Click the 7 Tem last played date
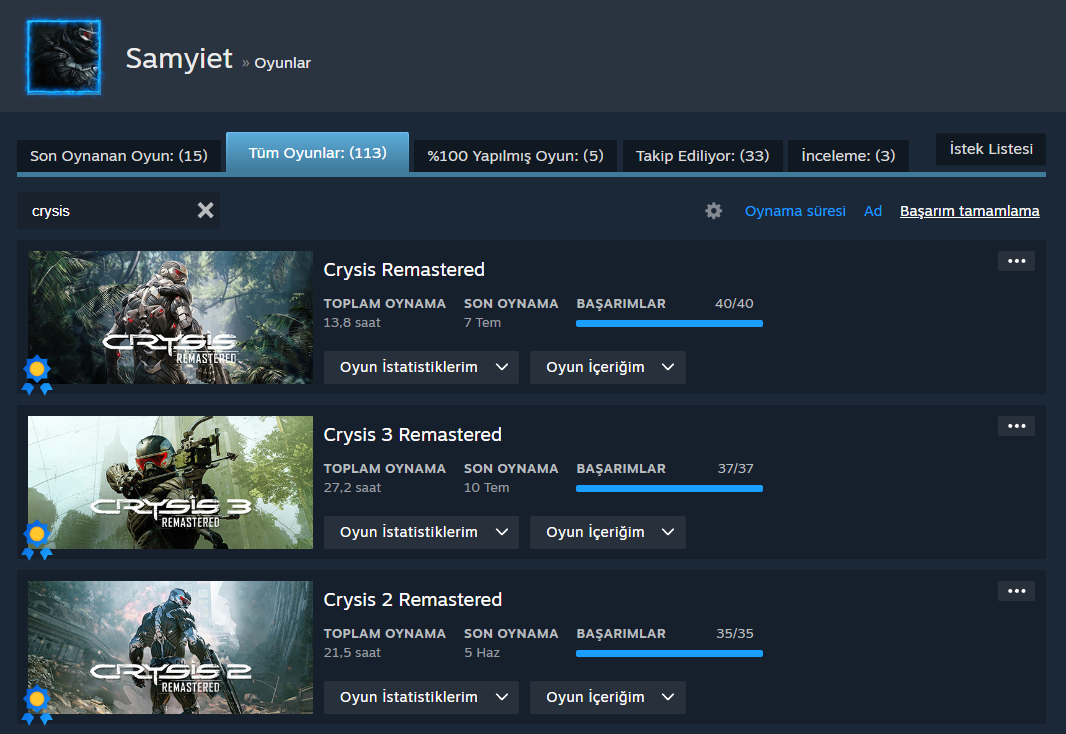1066x734 pixels. click(x=483, y=323)
